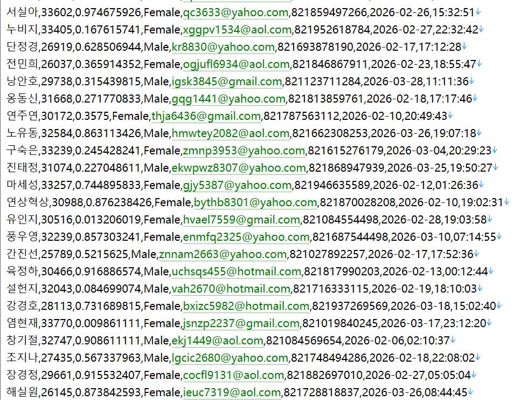Place cursor in text line starting 염현재

[249, 324]
